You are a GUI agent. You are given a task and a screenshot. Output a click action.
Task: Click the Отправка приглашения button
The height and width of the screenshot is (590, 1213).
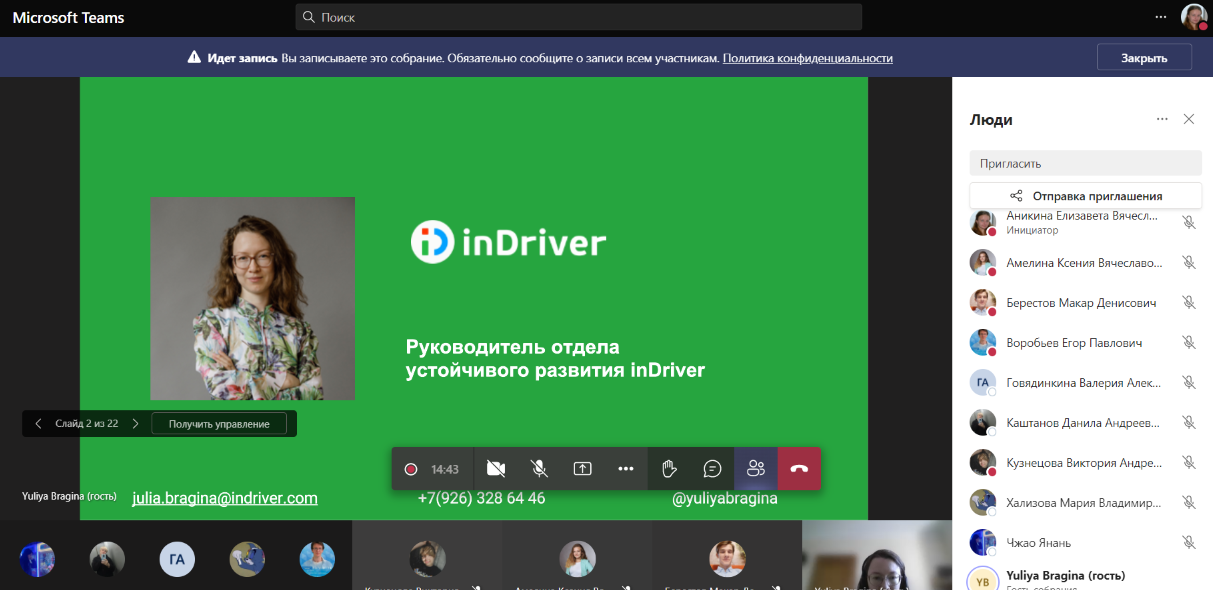(1086, 196)
